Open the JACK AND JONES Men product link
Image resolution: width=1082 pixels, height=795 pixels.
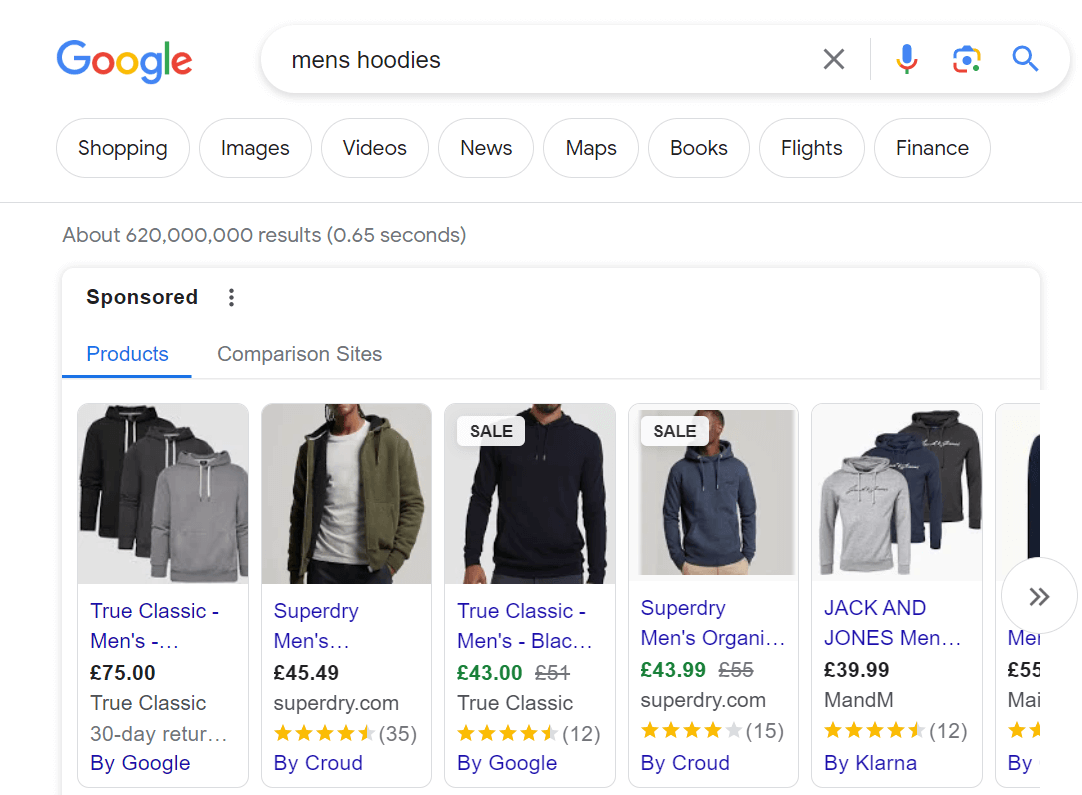click(x=892, y=622)
